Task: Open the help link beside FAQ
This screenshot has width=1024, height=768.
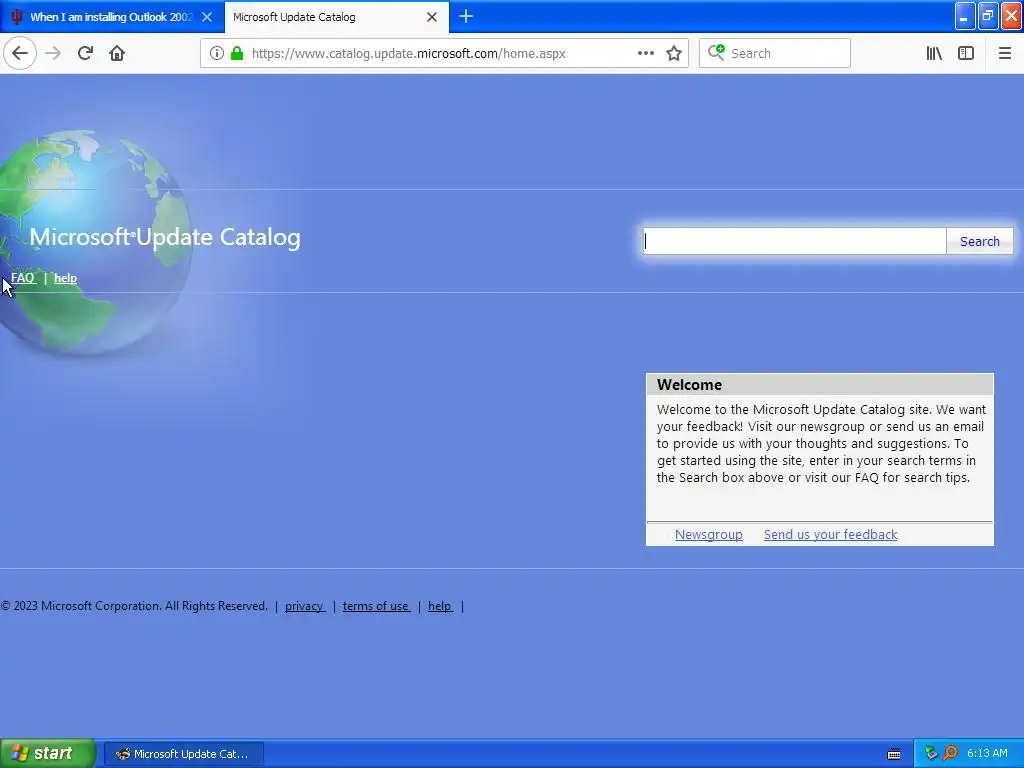Action: pyautogui.click(x=65, y=278)
